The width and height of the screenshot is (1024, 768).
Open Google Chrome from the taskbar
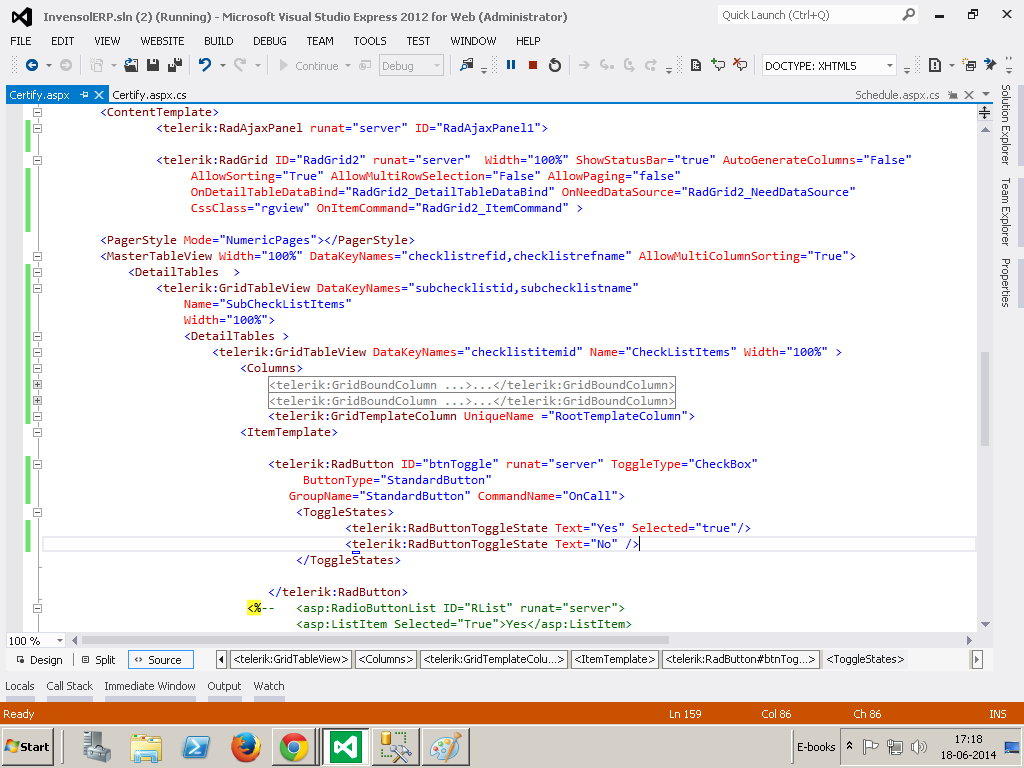click(x=294, y=747)
